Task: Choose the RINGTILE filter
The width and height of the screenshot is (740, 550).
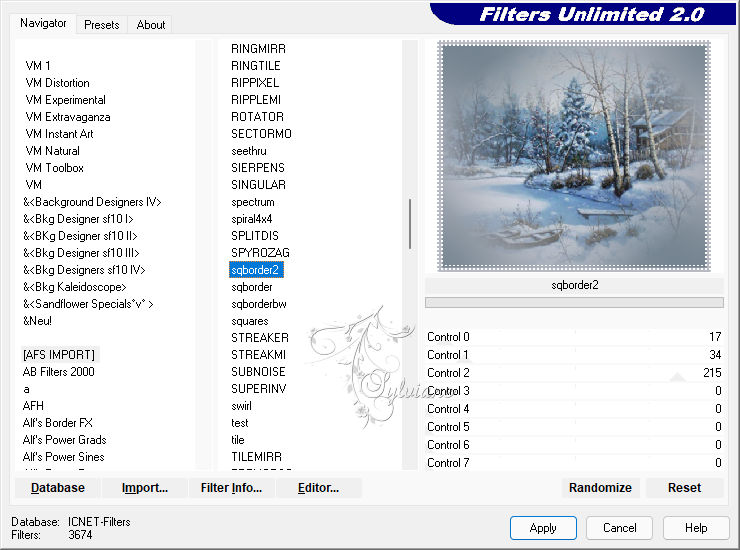Action: tap(255, 66)
